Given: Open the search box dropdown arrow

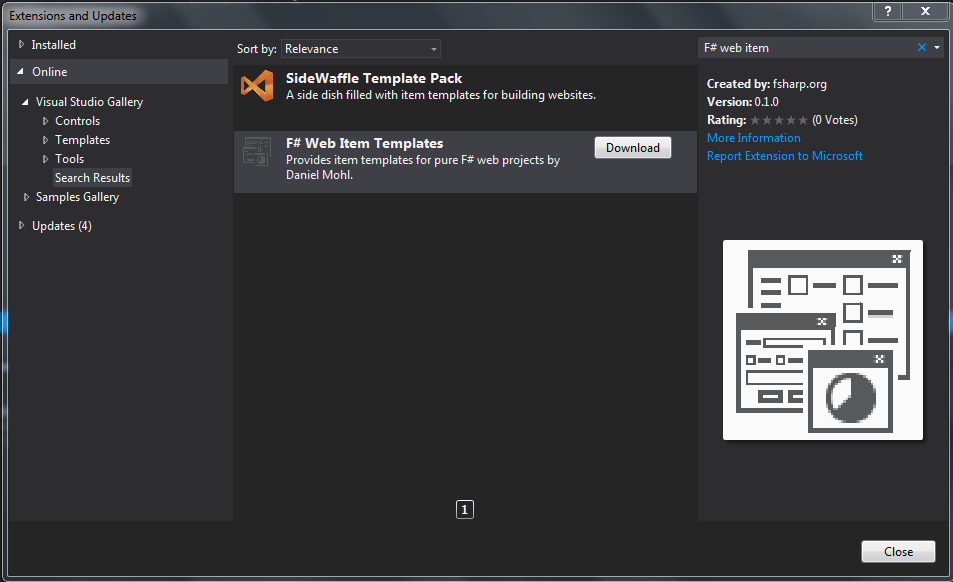Looking at the screenshot, I should [x=937, y=47].
